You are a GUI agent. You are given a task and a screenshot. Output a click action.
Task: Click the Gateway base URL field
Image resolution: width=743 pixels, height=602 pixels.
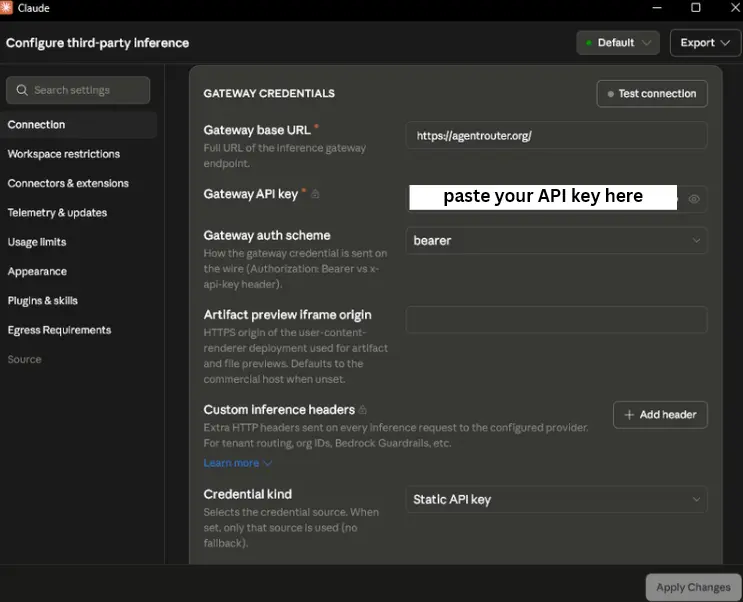556,136
